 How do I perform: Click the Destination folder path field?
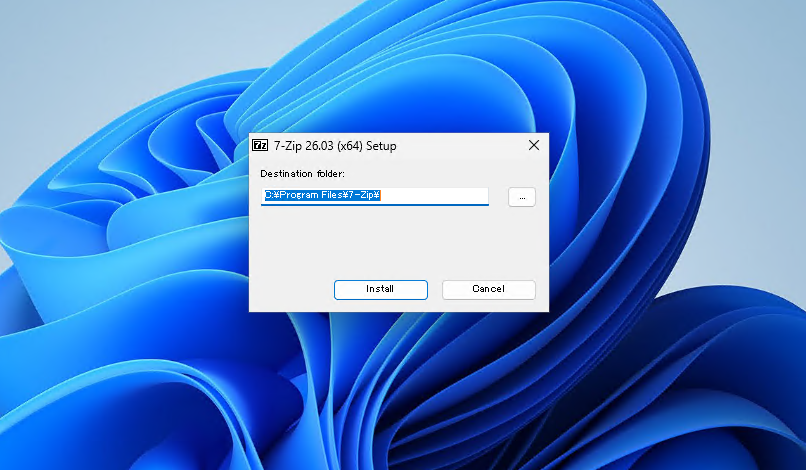point(375,196)
